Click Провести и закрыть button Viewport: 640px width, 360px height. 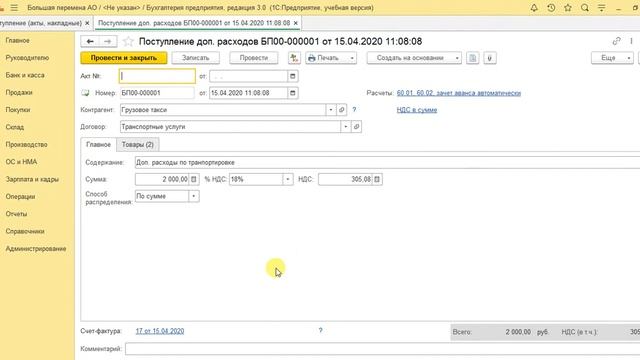pos(124,58)
